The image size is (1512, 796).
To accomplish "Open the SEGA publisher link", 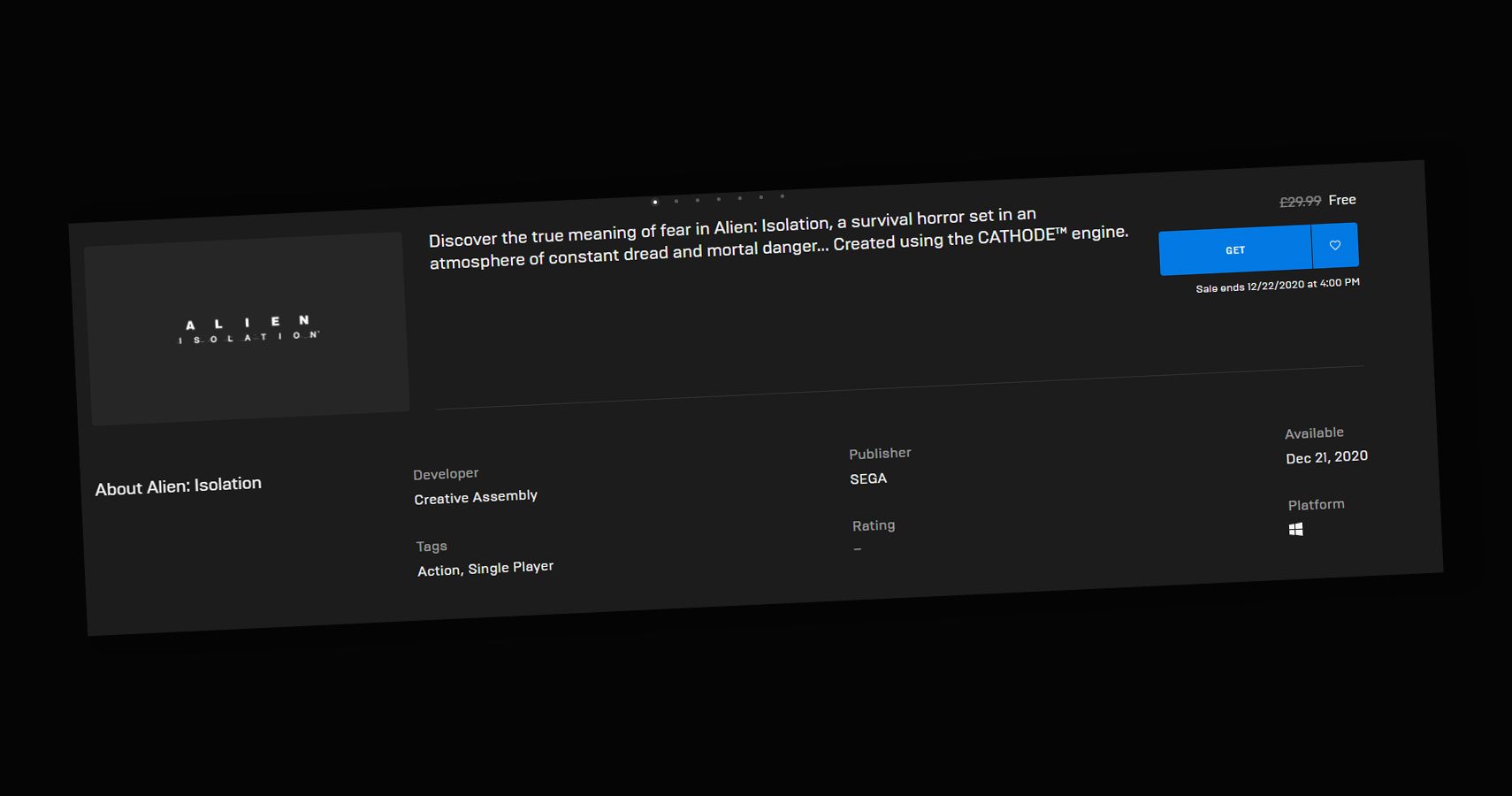I will point(868,478).
